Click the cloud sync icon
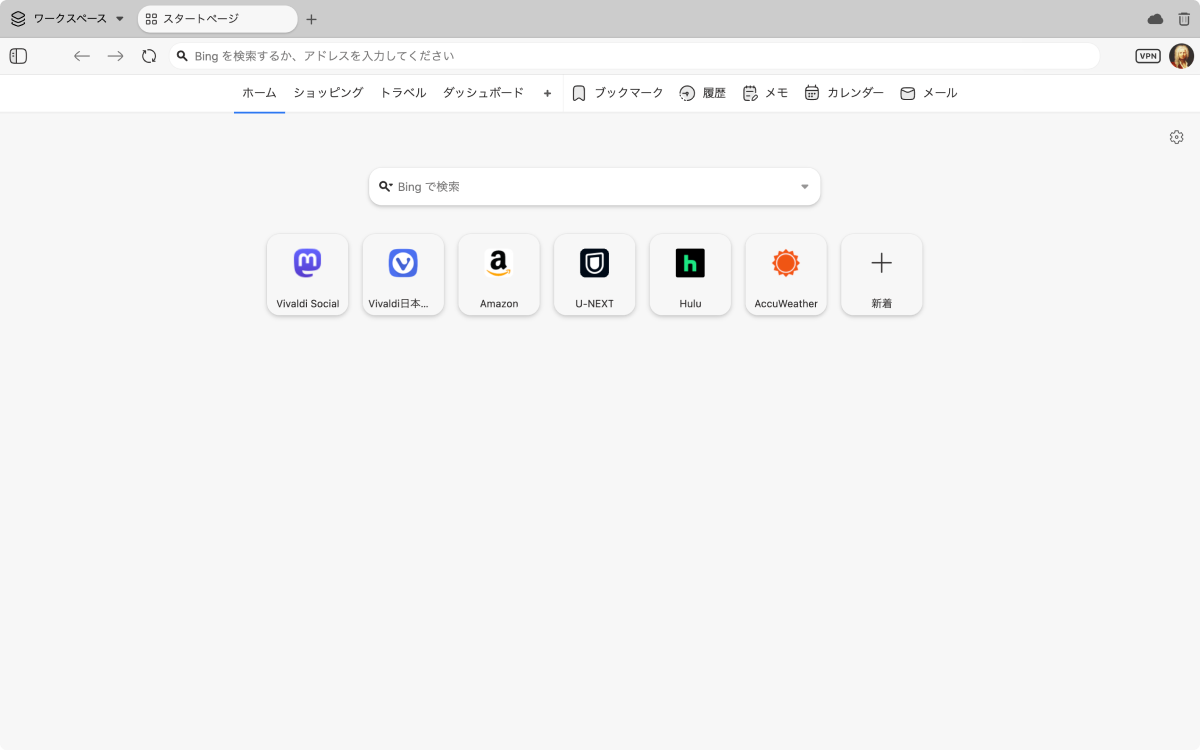Viewport: 1200px width, 750px height. 1155,19
